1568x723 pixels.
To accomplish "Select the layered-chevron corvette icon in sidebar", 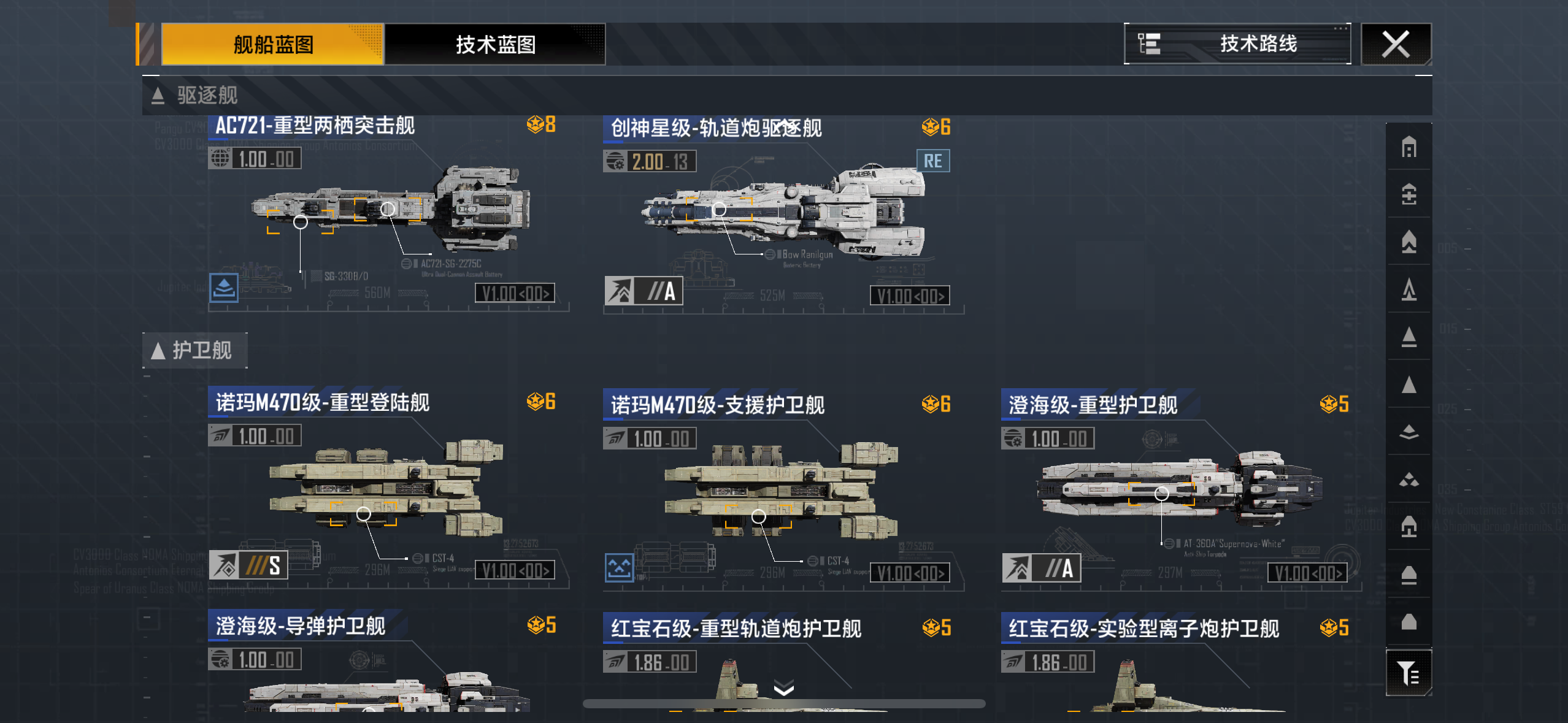I will (x=1409, y=432).
